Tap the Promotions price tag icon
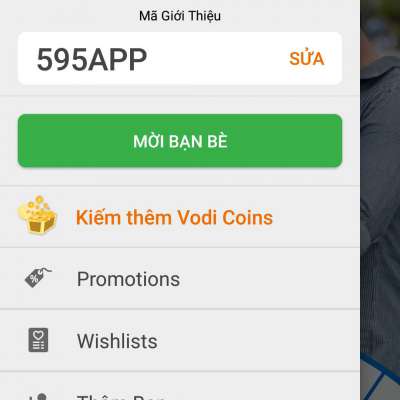The height and width of the screenshot is (400, 400). click(x=38, y=277)
